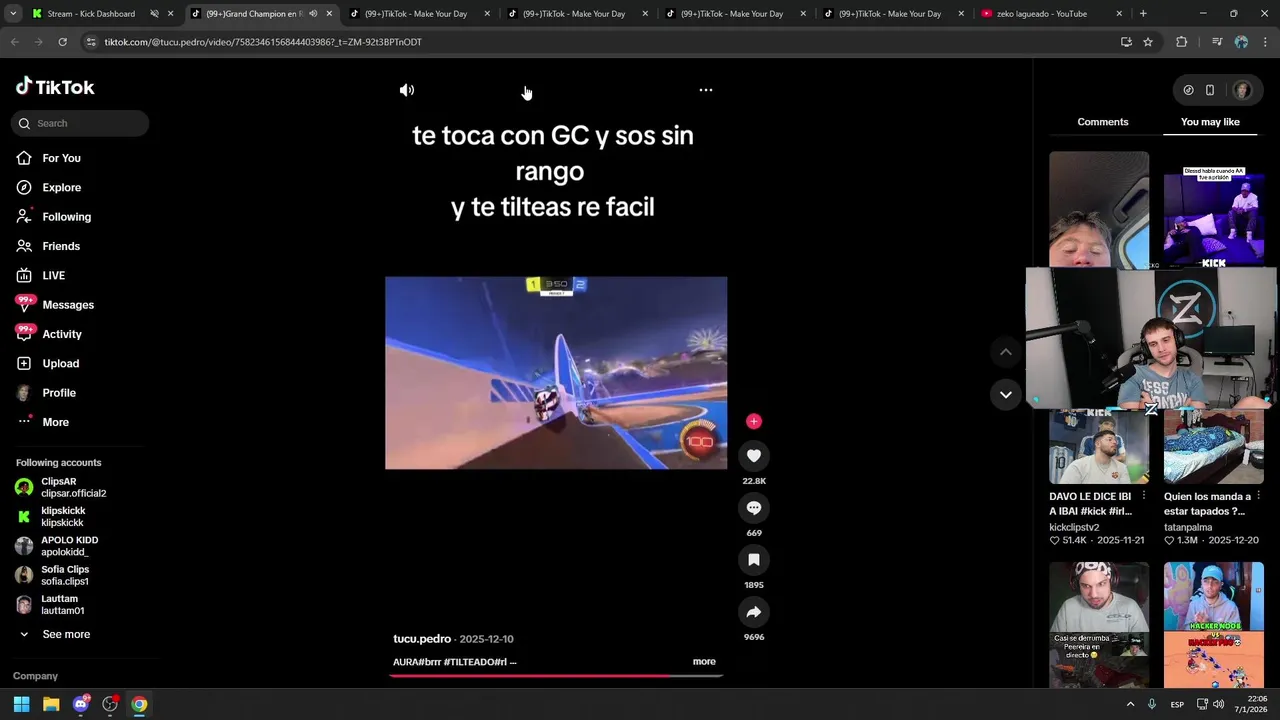
Task: Show hidden system tray icons
Action: (x=1131, y=704)
